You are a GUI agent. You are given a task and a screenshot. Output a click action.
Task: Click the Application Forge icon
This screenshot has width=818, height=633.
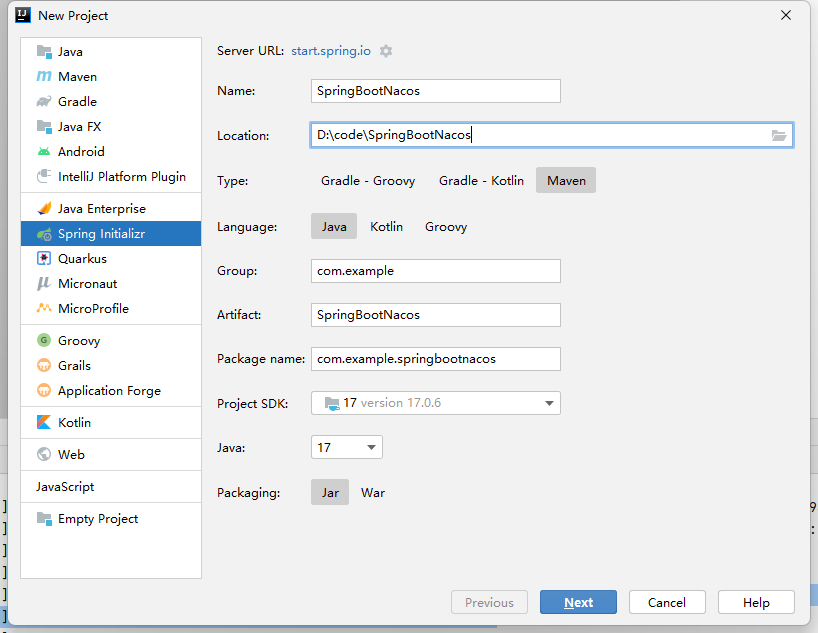click(44, 391)
